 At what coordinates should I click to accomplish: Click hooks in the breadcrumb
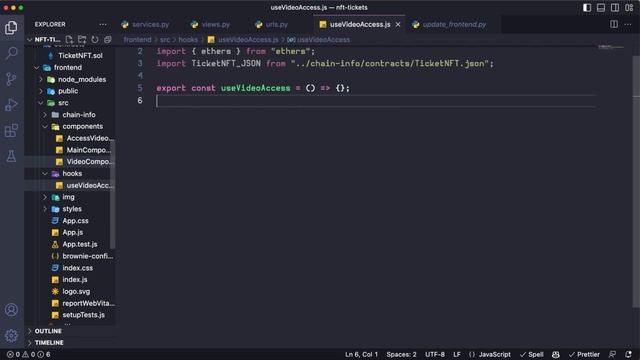click(x=188, y=40)
